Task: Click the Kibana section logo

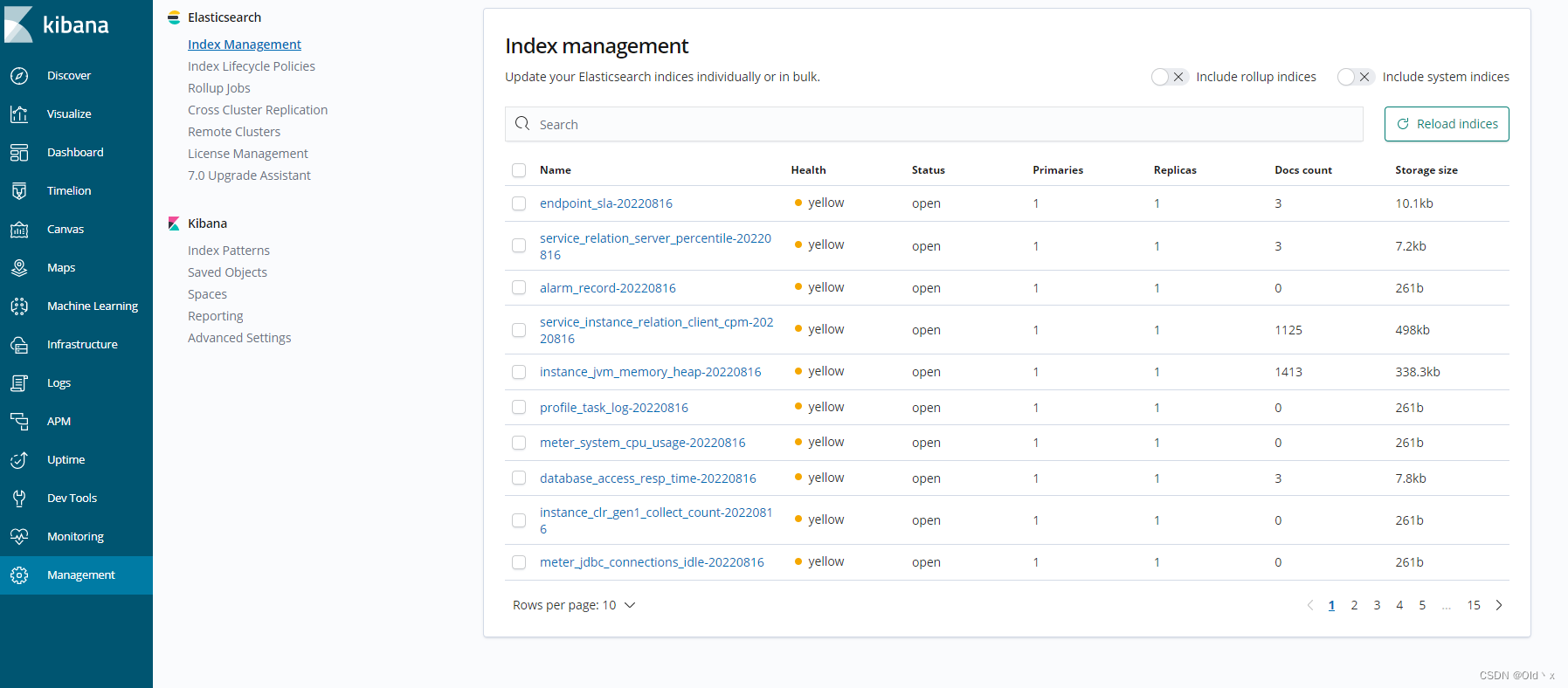Action: pos(174,224)
